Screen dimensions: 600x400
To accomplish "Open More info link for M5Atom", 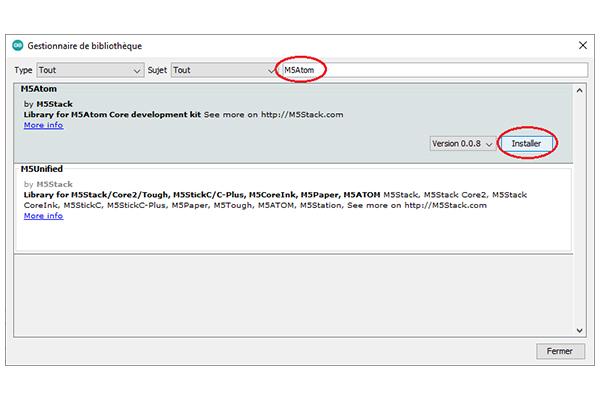I will (43, 125).
